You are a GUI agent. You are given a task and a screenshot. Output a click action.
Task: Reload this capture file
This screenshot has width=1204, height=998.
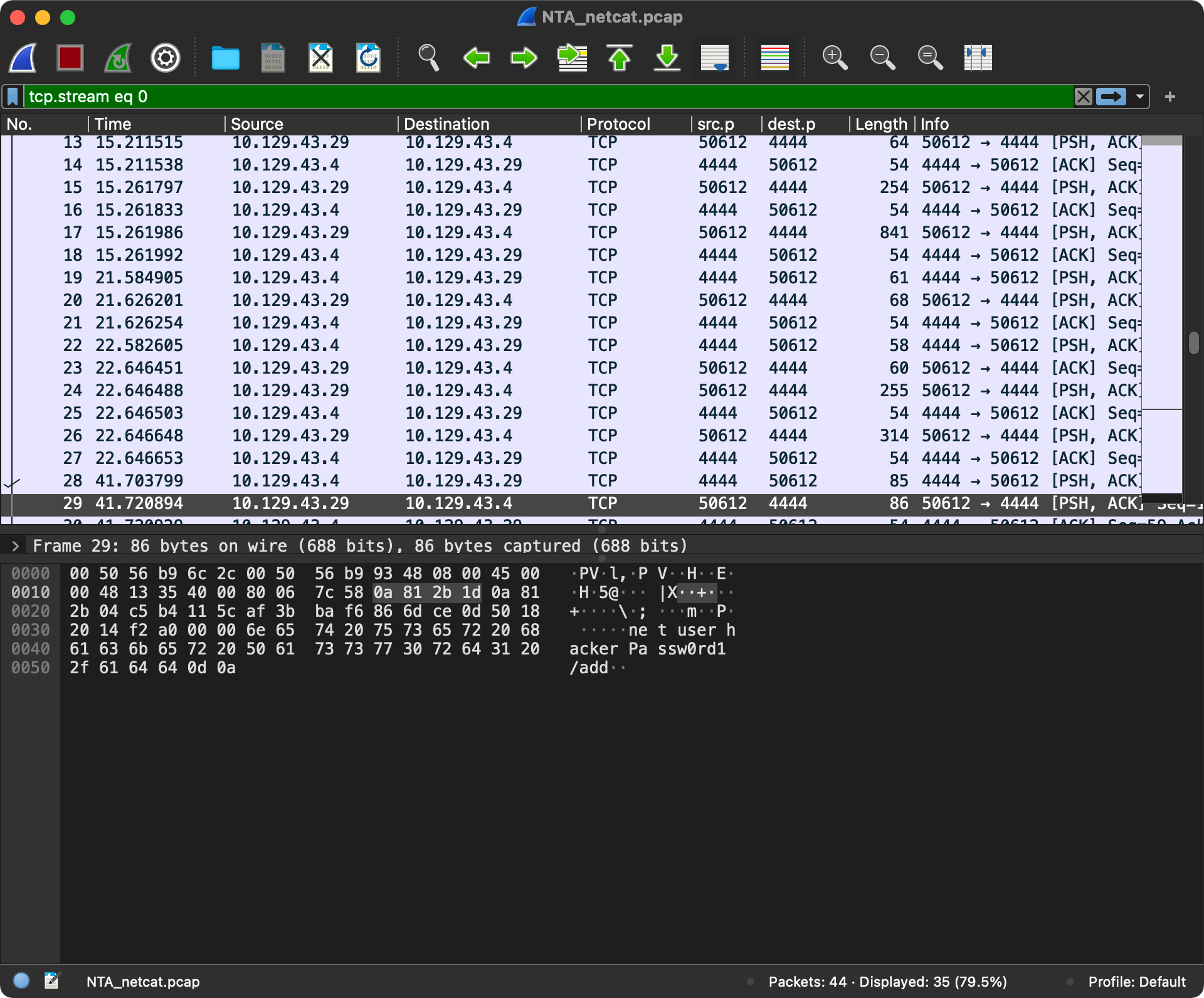[x=368, y=58]
